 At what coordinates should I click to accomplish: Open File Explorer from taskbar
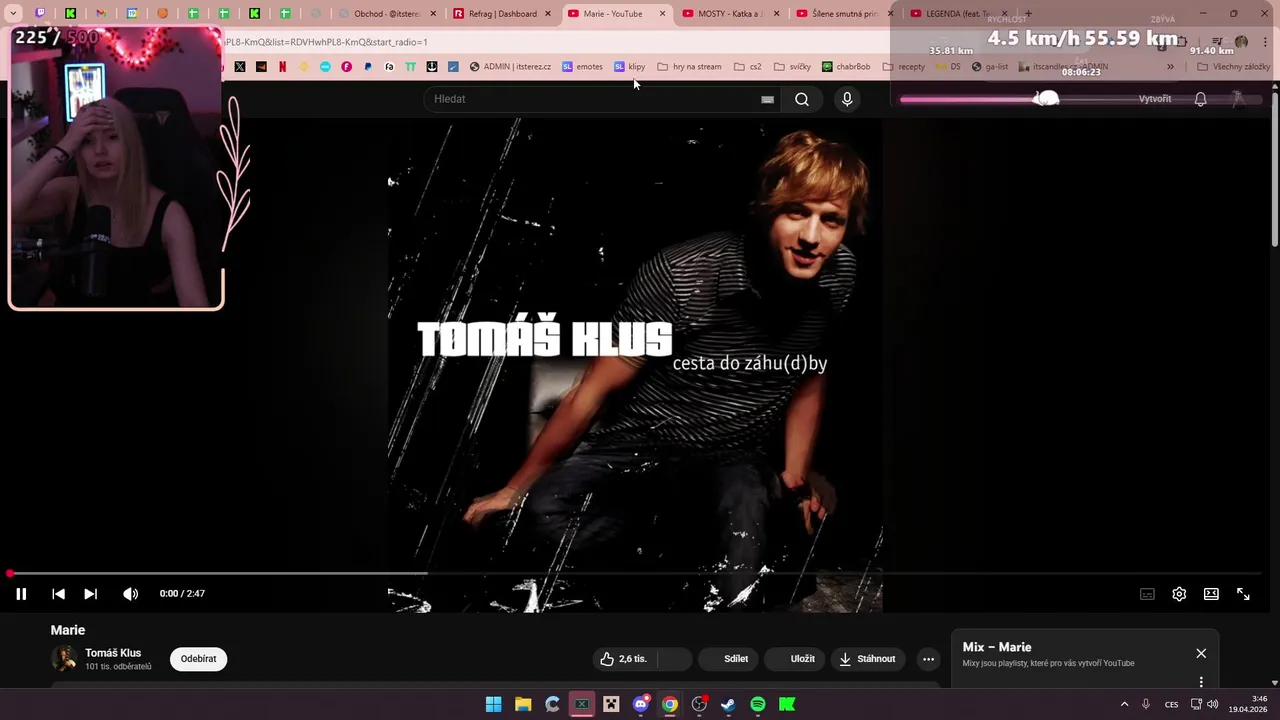(x=523, y=705)
